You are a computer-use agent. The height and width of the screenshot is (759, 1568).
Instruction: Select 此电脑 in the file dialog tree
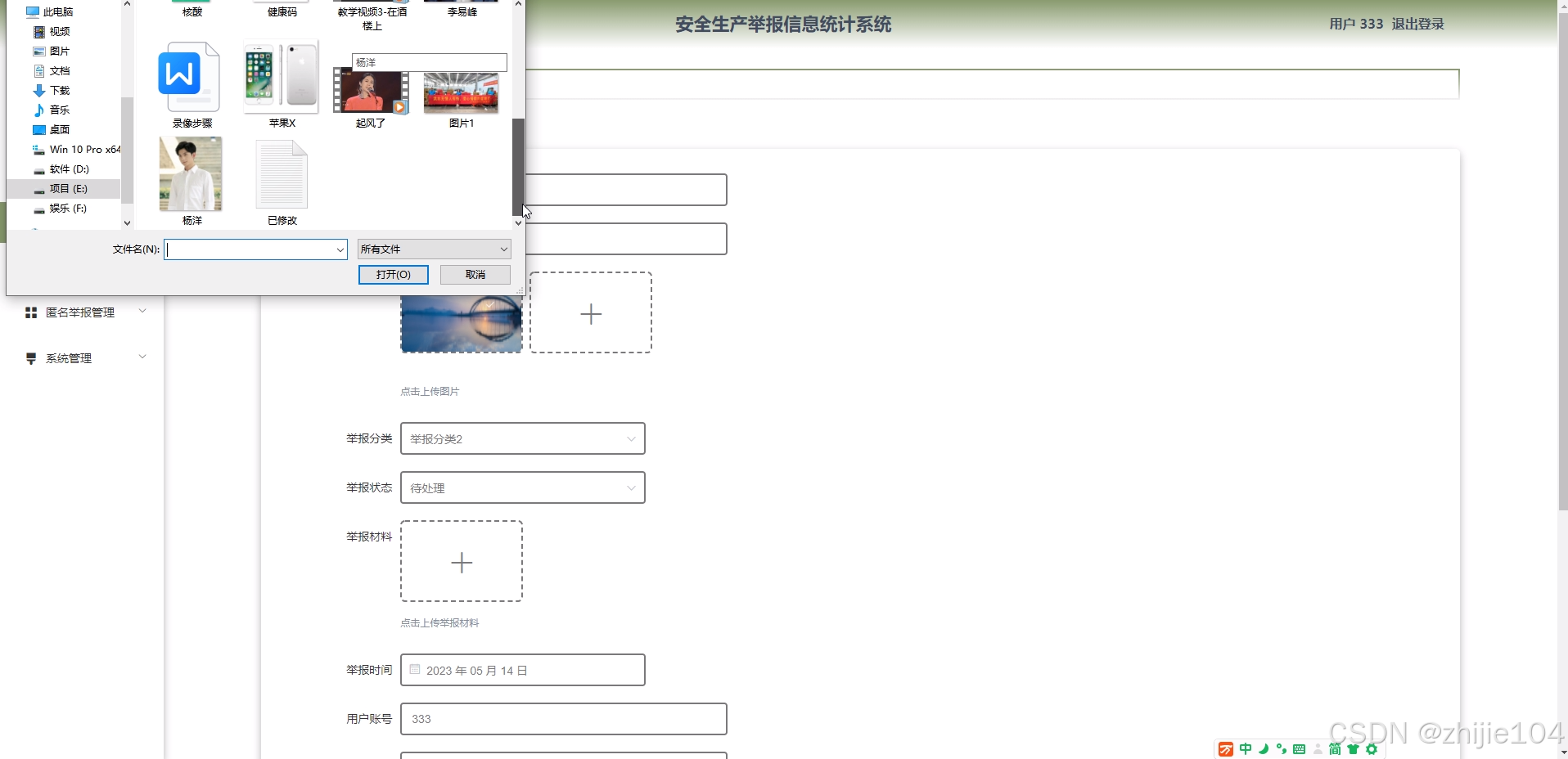click(x=50, y=12)
